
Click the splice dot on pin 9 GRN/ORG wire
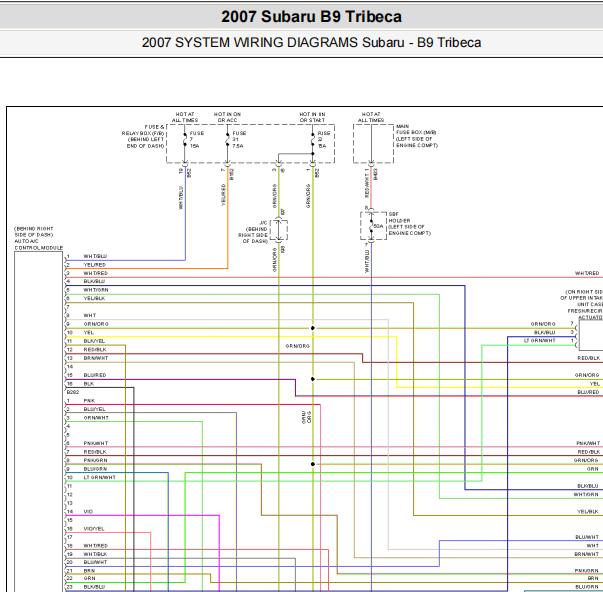pos(313,328)
